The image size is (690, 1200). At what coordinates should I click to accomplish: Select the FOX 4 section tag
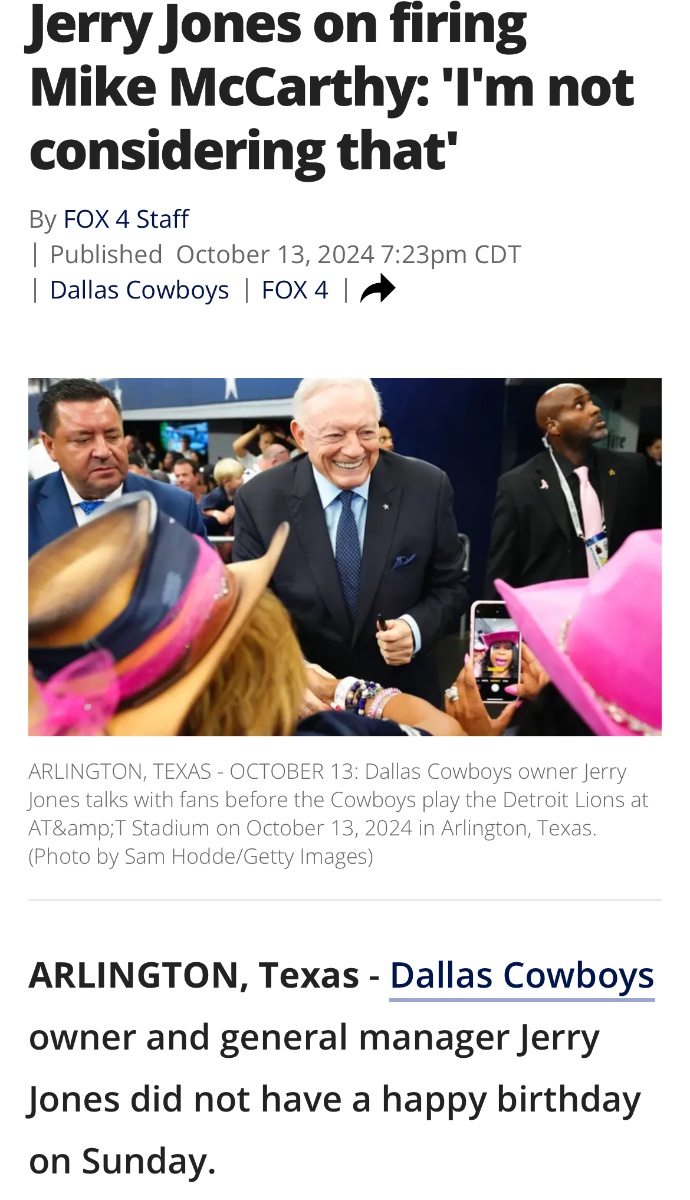pos(295,290)
